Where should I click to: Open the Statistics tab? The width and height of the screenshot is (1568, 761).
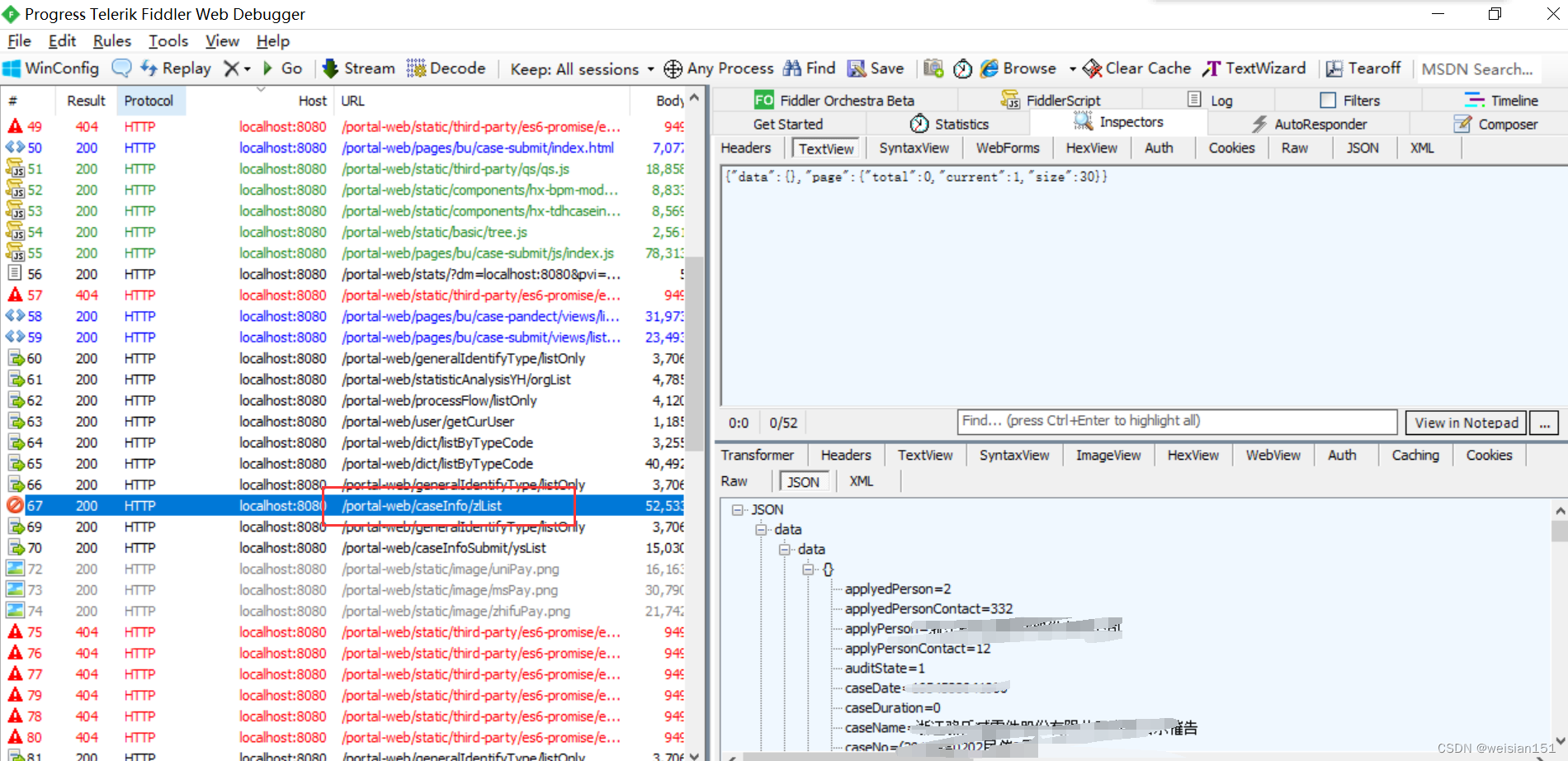[x=949, y=124]
